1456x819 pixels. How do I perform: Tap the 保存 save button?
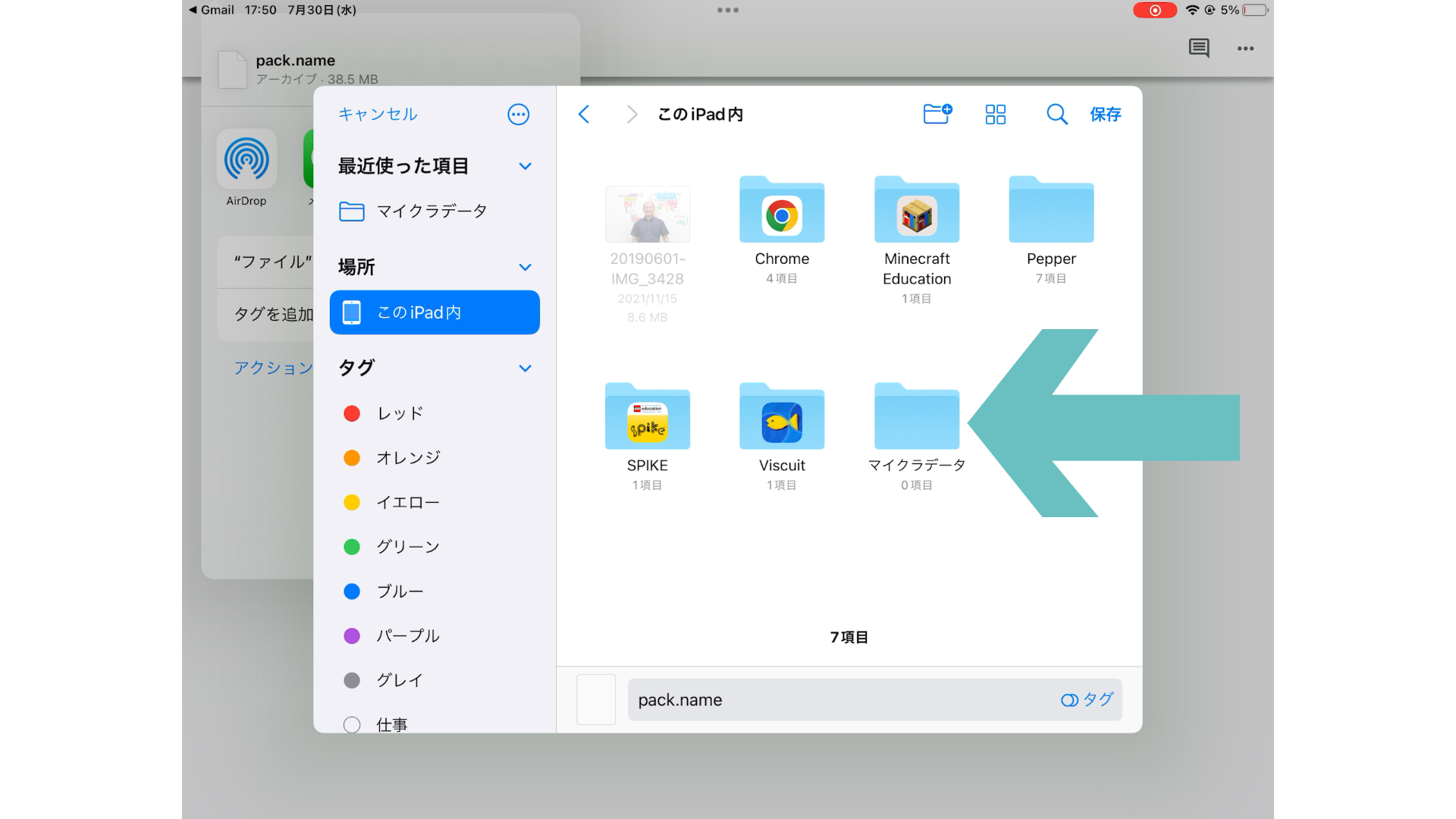1105,114
